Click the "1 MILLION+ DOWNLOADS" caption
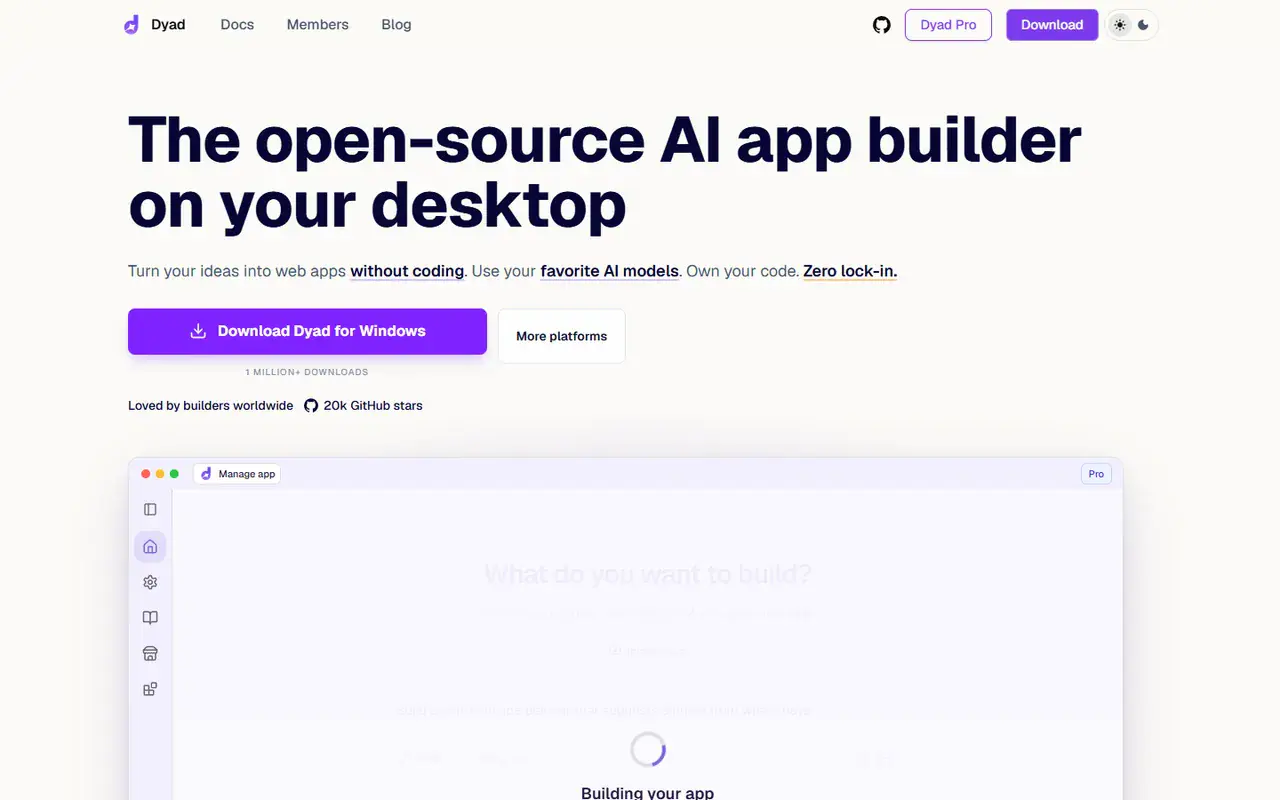 coord(307,372)
